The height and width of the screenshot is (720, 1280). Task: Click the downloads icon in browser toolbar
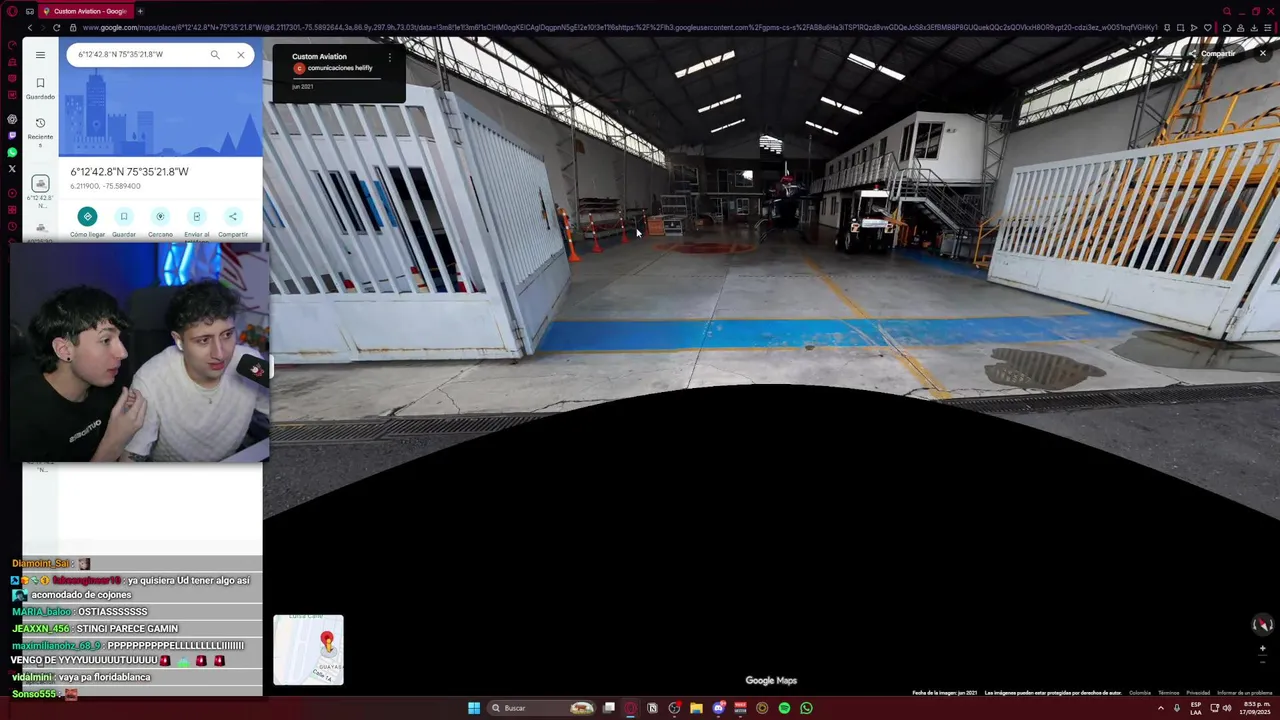1255,28
